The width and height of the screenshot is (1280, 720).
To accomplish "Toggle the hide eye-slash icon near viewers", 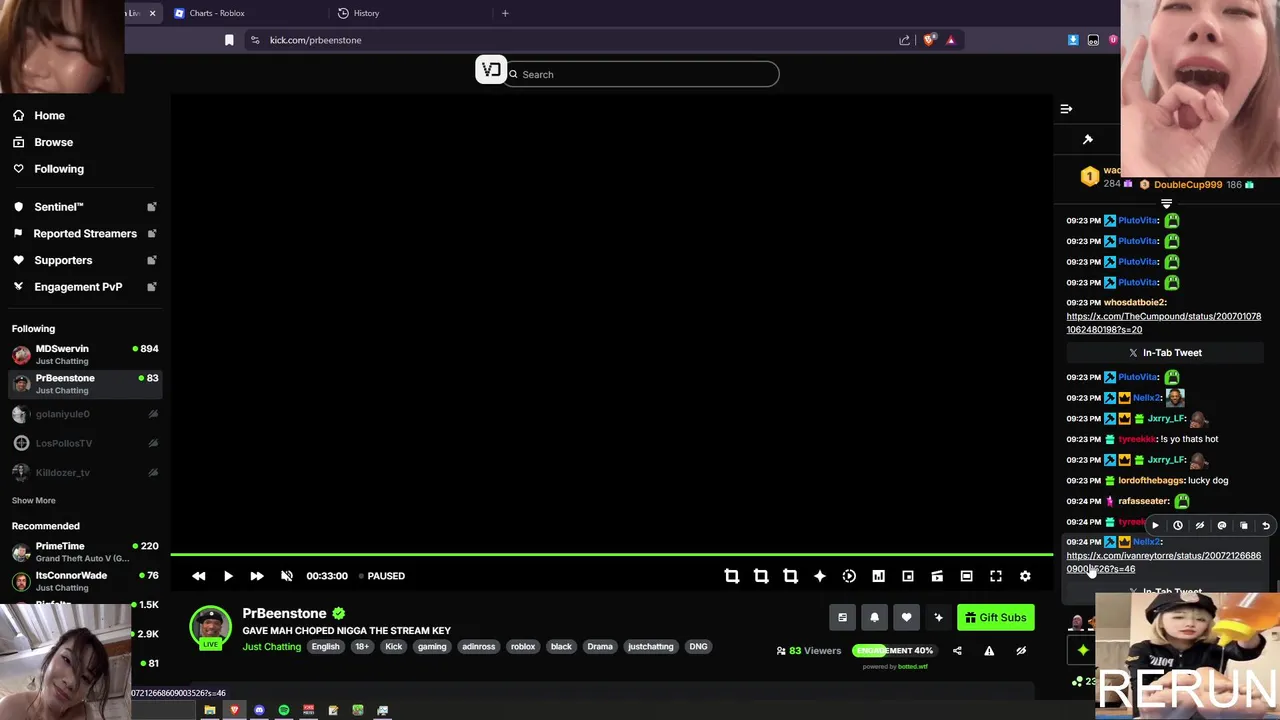I will pyautogui.click(x=1021, y=651).
